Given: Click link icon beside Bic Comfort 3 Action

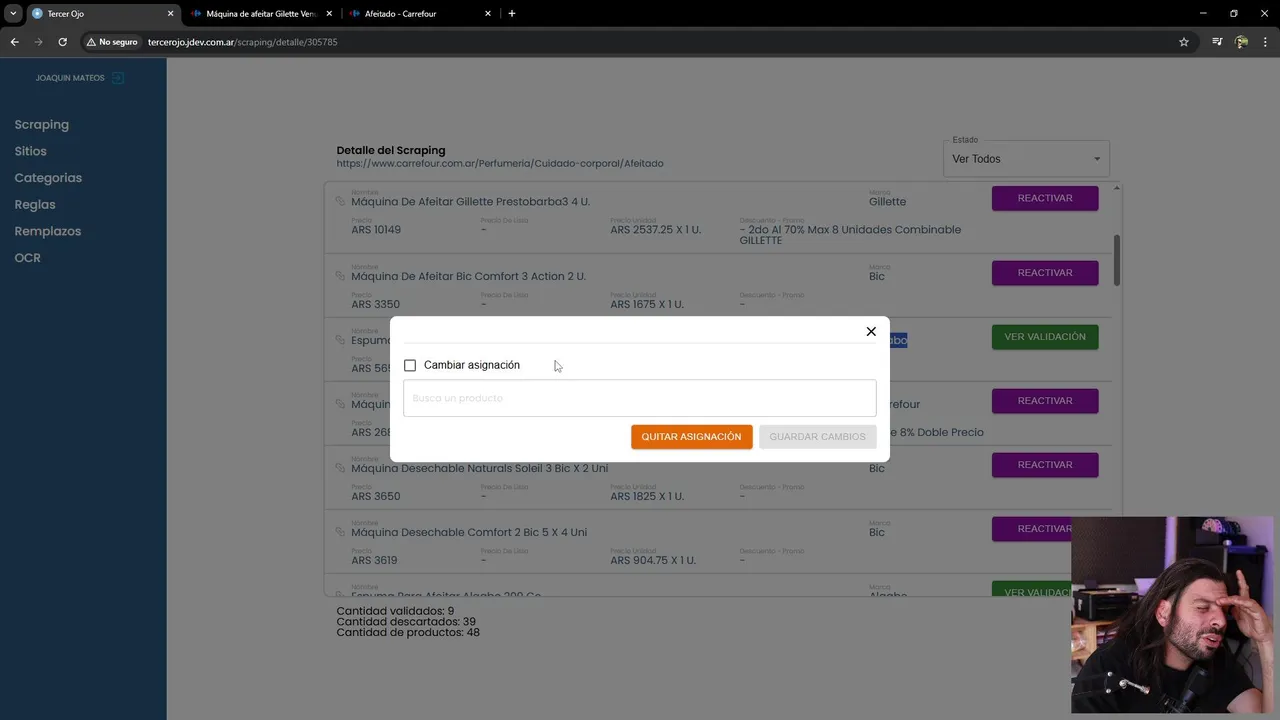Looking at the screenshot, I should (340, 276).
